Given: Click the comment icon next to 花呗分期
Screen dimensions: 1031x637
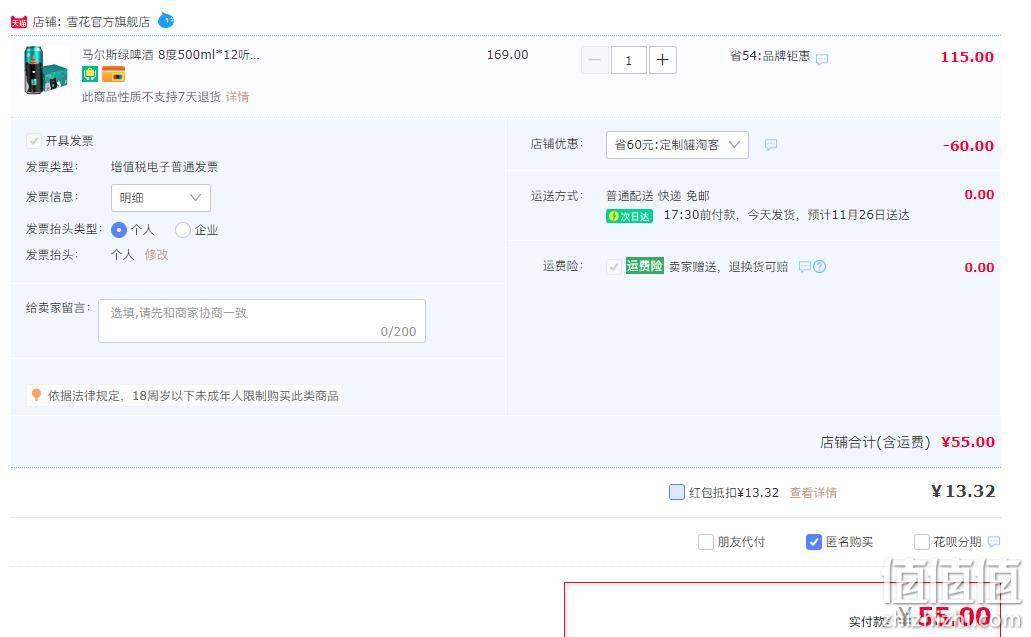Looking at the screenshot, I should (994, 541).
